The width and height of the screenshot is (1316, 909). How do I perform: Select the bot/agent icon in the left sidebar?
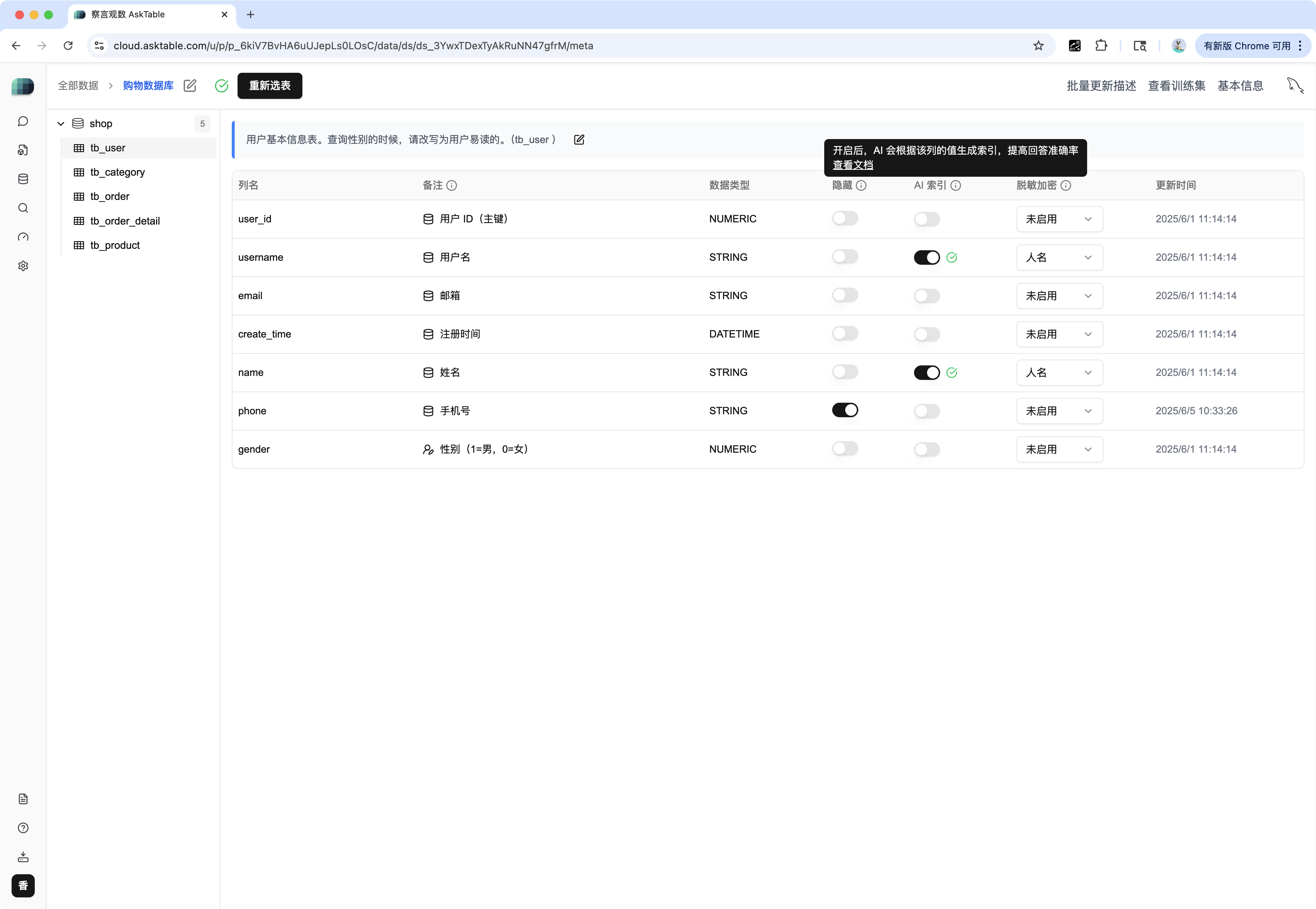click(x=23, y=150)
